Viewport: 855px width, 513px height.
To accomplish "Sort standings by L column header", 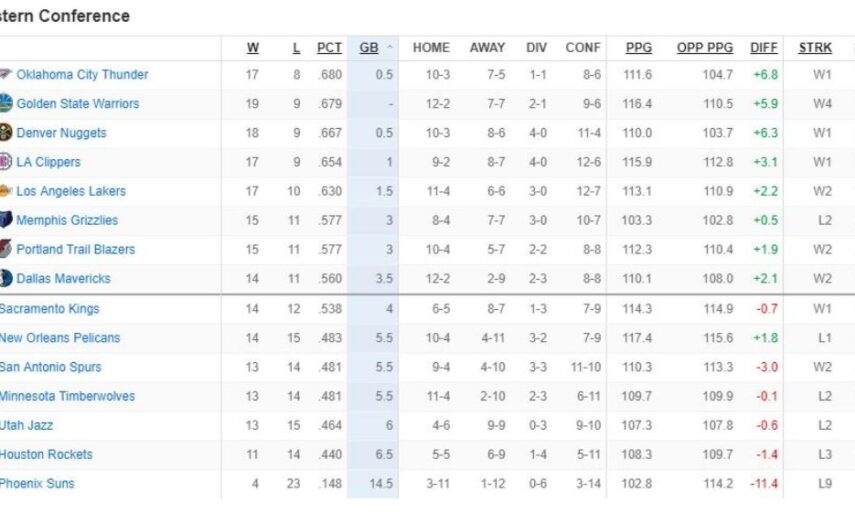I will [296, 48].
